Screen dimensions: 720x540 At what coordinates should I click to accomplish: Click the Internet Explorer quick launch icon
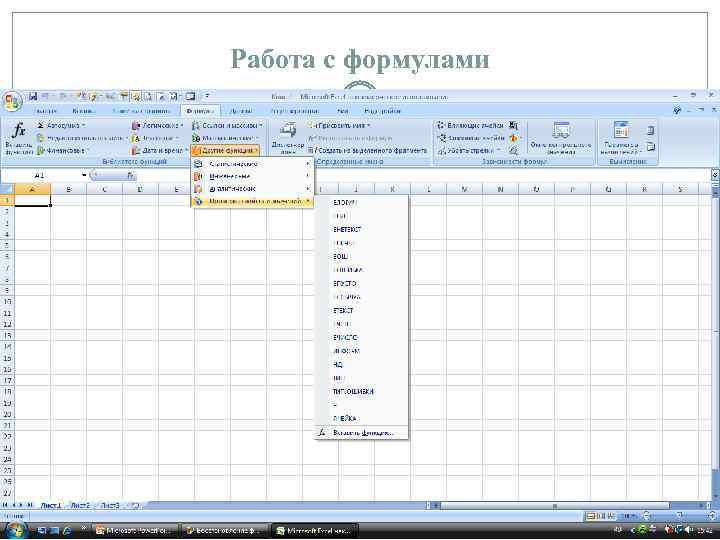pos(67,530)
